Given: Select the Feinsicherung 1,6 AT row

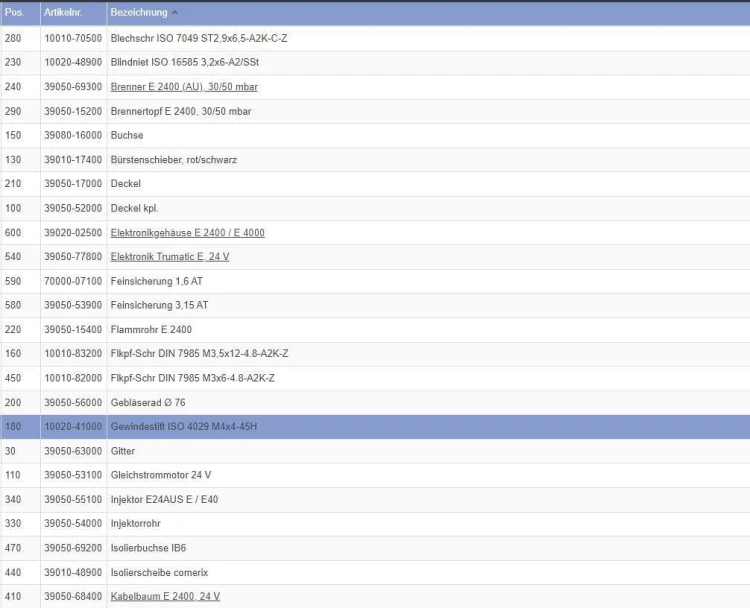Looking at the screenshot, I should click(x=375, y=281).
